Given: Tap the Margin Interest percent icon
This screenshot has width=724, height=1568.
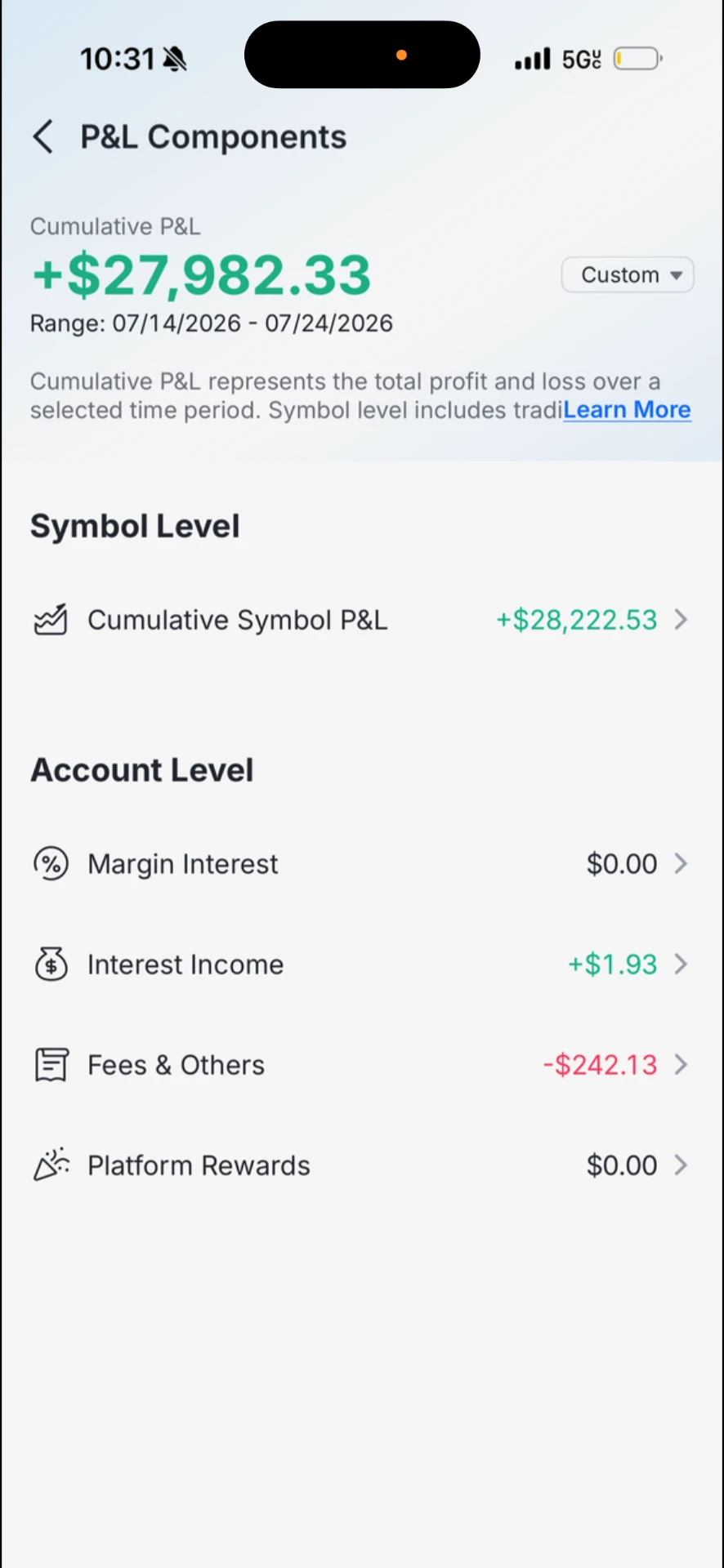Looking at the screenshot, I should [51, 864].
